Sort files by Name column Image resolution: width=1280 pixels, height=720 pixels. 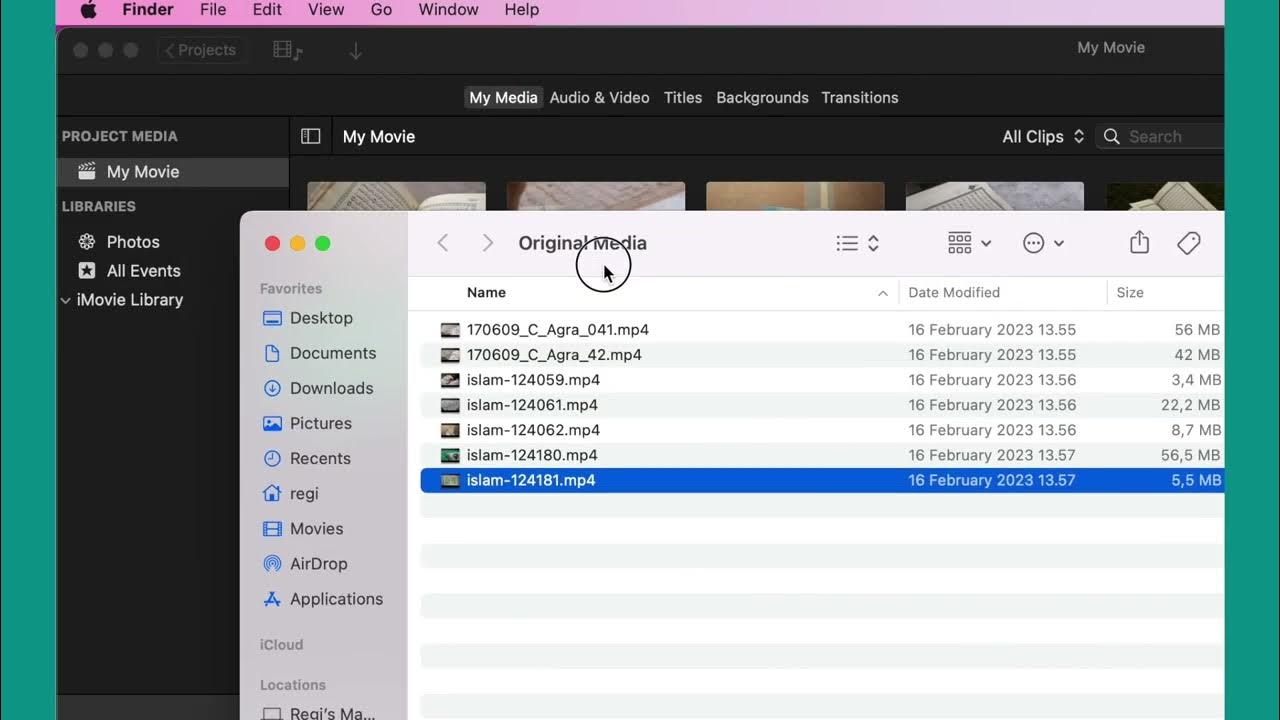point(486,292)
